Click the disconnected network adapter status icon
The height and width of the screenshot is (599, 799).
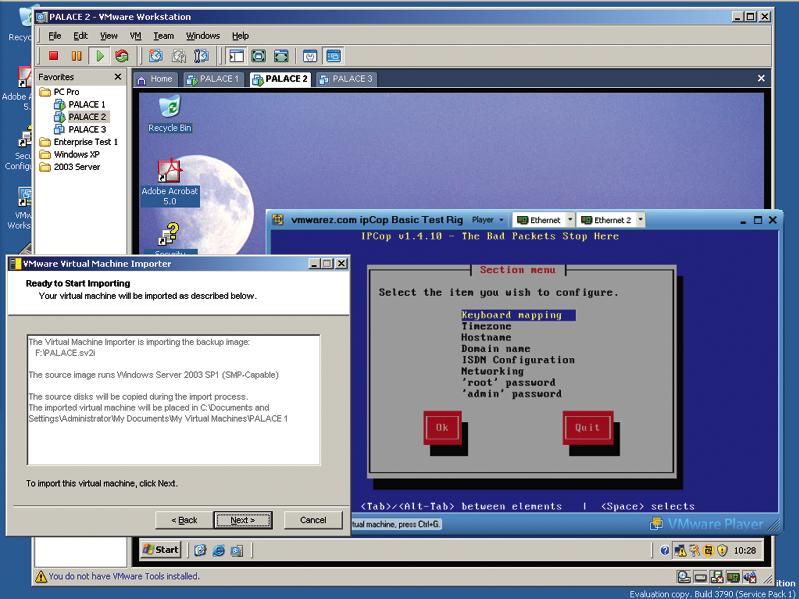(716, 577)
